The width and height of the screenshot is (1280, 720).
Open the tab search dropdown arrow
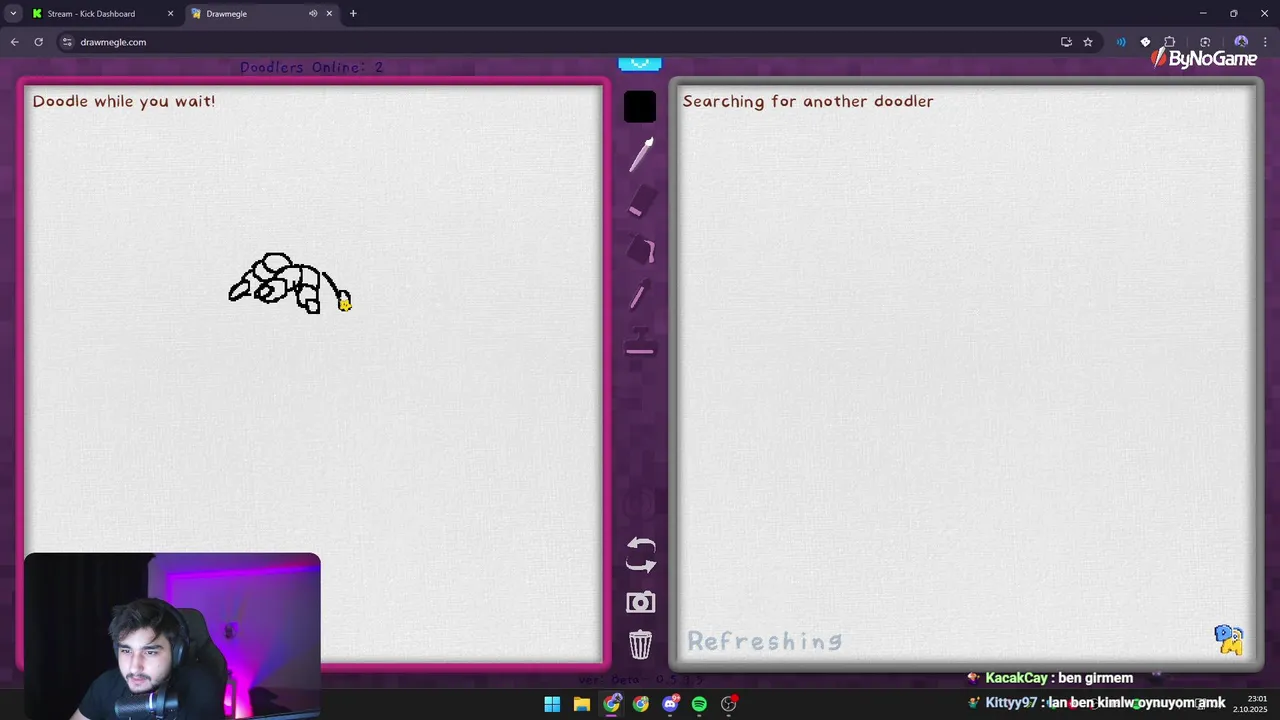tap(13, 14)
